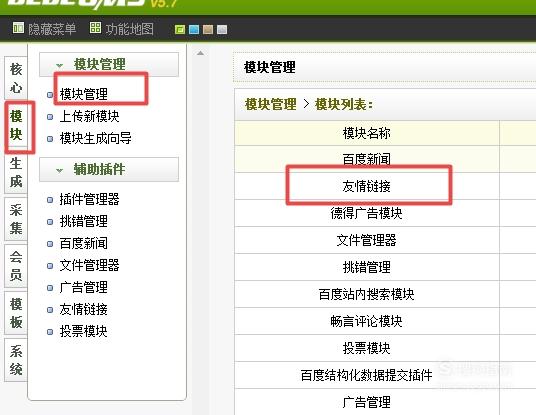Open the 系统 side tab

coord(16,360)
